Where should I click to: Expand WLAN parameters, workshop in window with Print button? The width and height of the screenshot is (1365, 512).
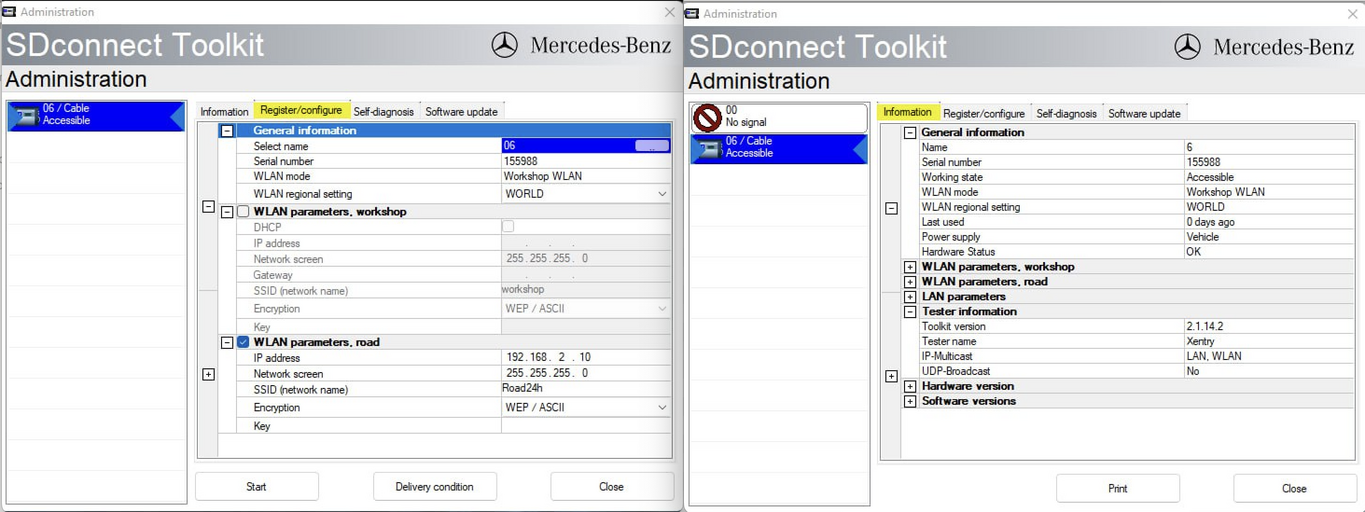coord(910,267)
